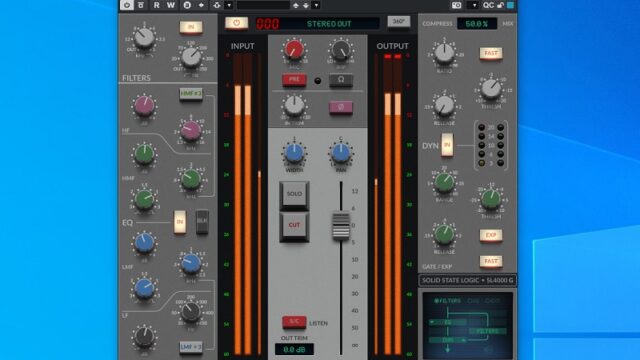Click the plugin power button
This screenshot has width=640, height=360.
pos(236,23)
